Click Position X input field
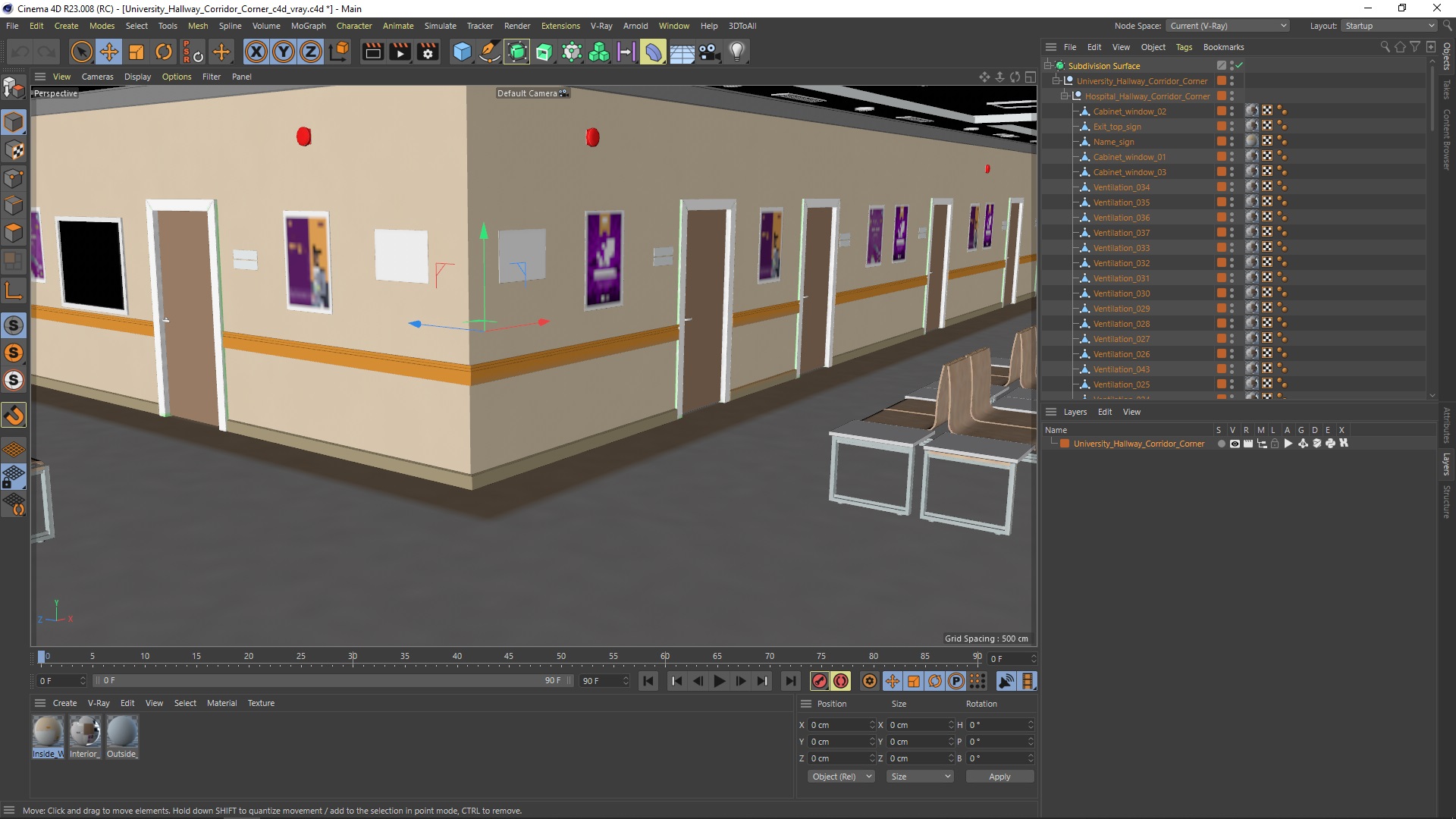 click(x=840, y=725)
